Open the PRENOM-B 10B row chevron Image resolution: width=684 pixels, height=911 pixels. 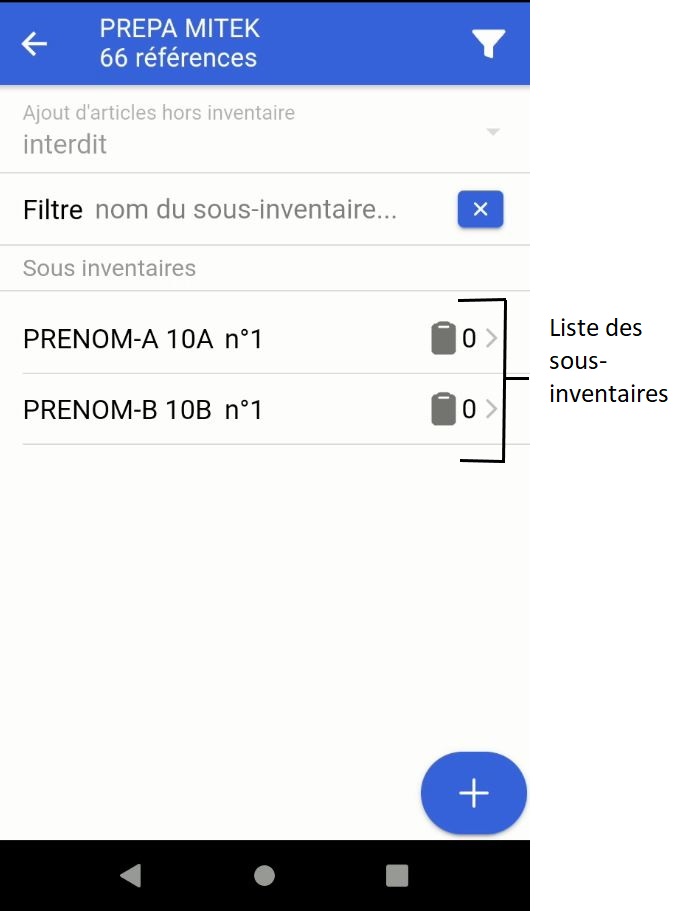(491, 409)
